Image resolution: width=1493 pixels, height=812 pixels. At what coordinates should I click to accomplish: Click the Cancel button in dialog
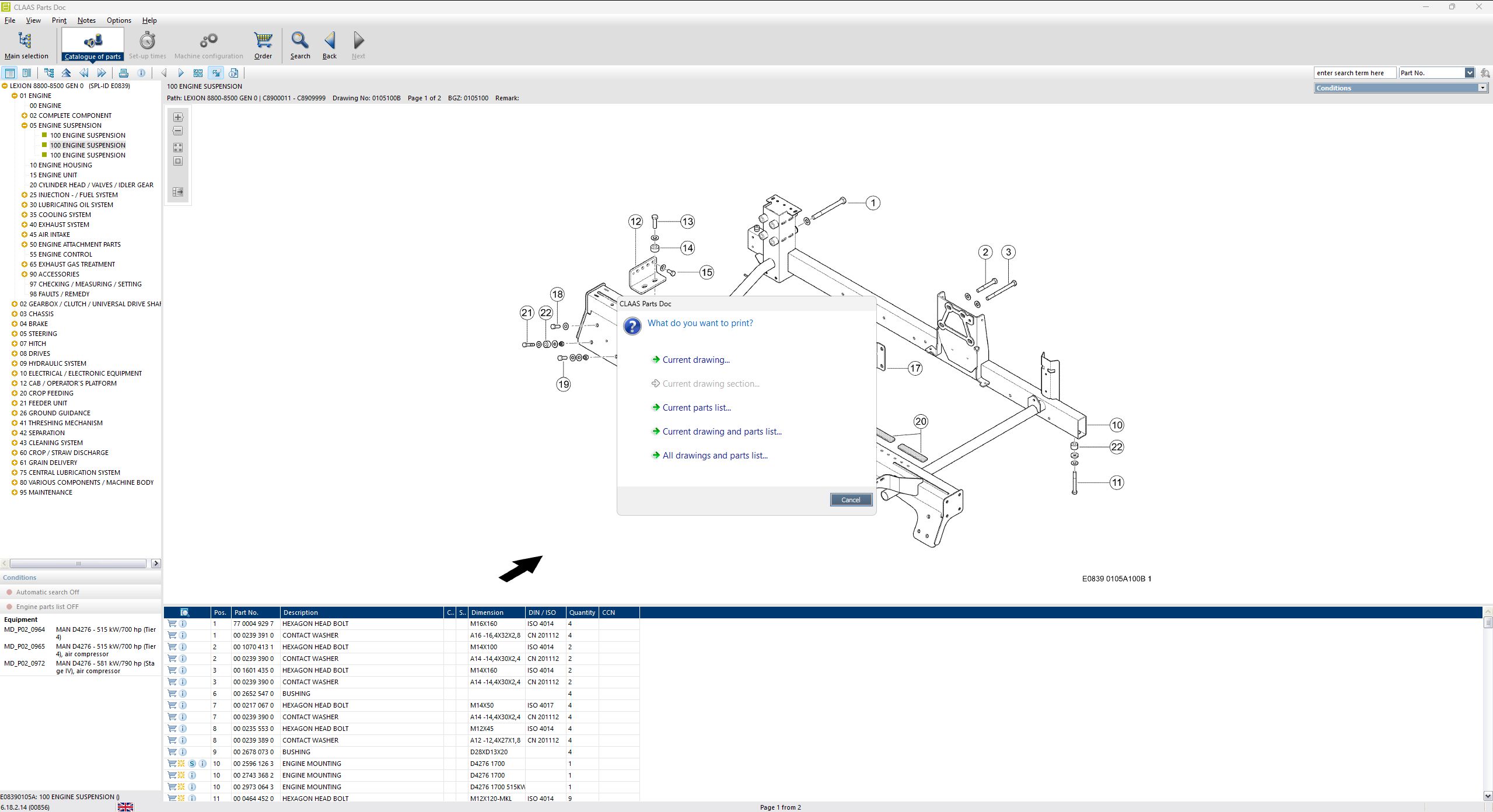[x=850, y=500]
